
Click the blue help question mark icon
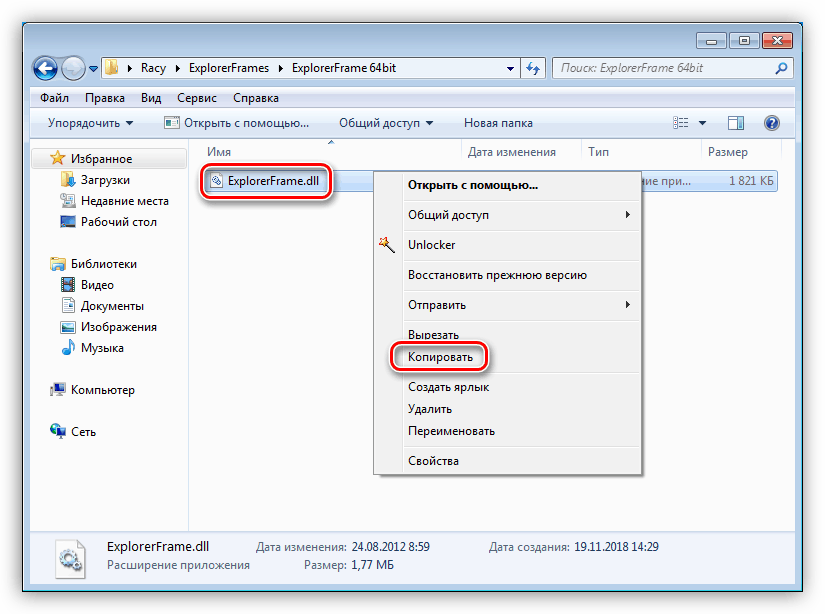pyautogui.click(x=772, y=123)
